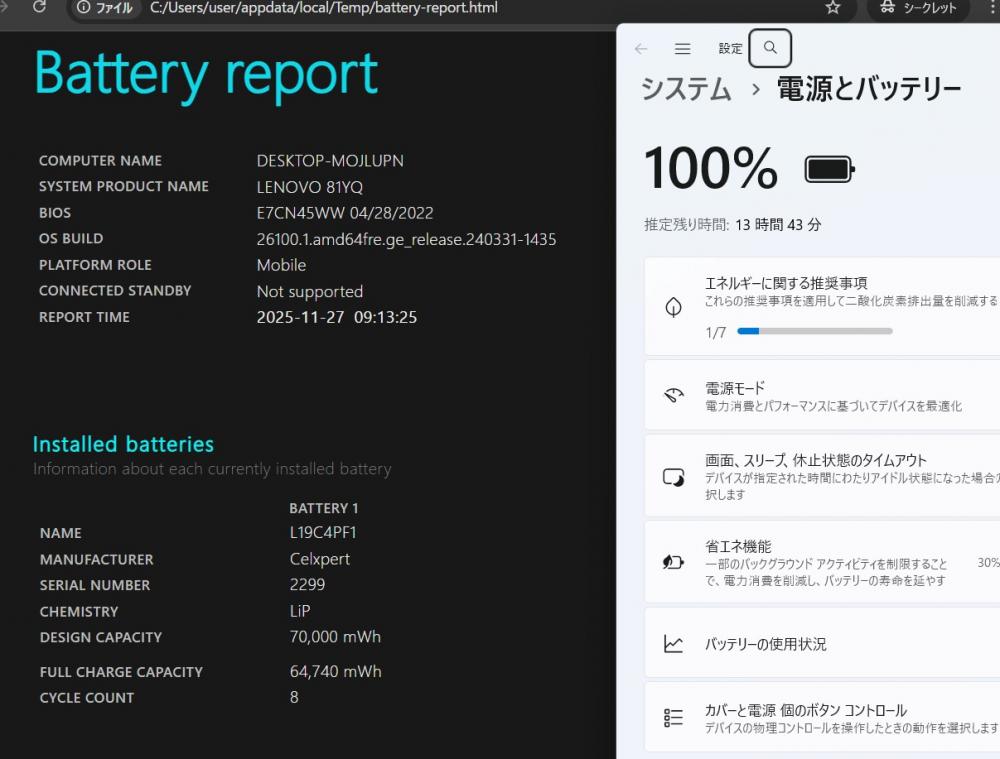Bookmark this page with the star icon
Viewport: 1000px width, 759px height.
click(x=833, y=8)
